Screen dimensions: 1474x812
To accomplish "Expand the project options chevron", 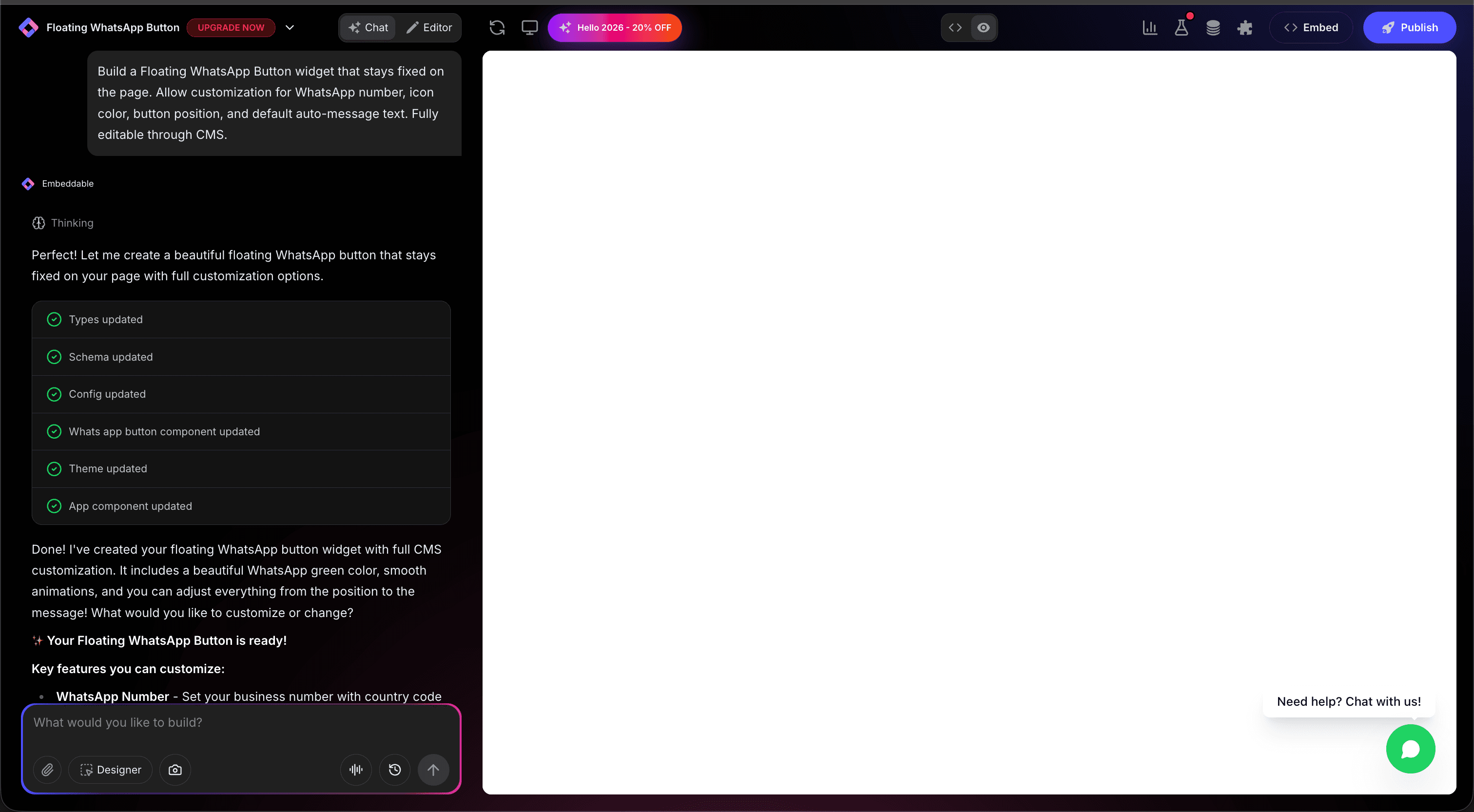I will pos(290,27).
